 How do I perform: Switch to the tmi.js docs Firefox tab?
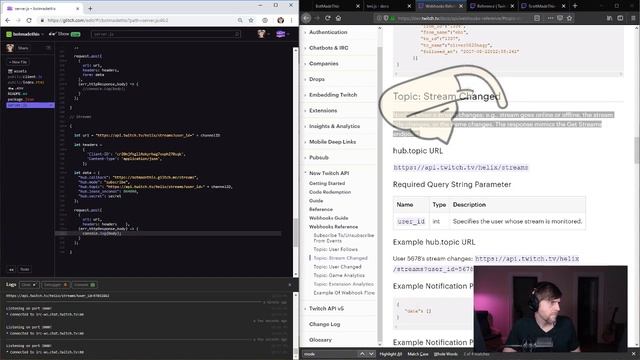[x=389, y=6]
